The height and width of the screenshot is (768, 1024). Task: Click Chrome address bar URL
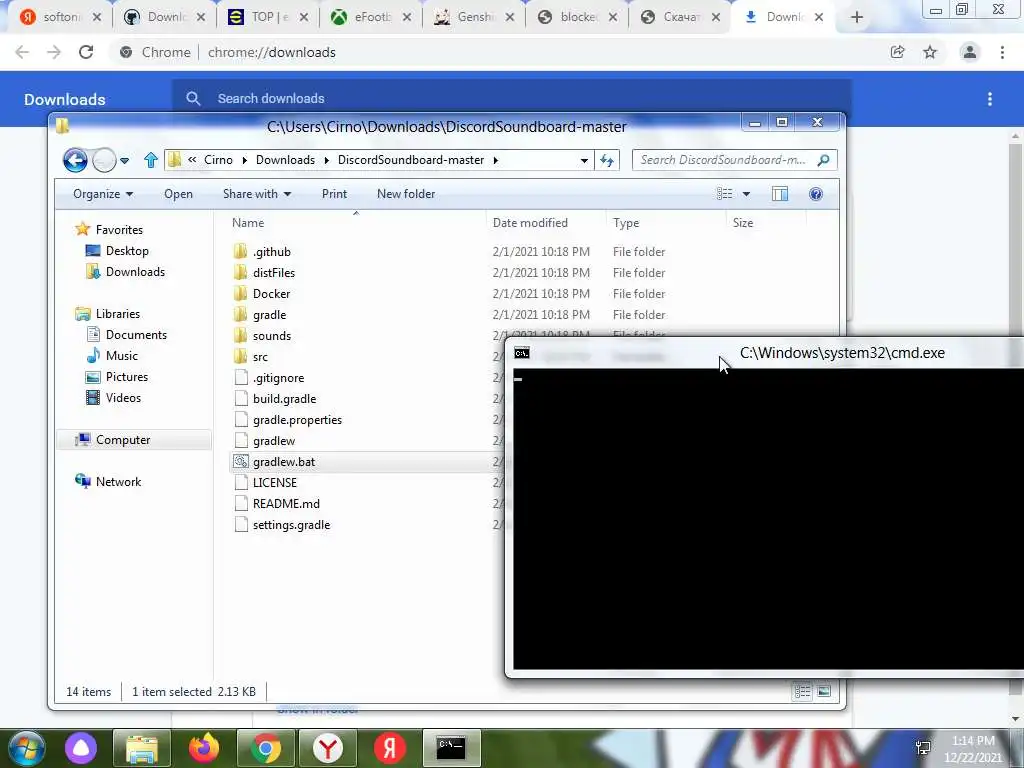click(272, 52)
